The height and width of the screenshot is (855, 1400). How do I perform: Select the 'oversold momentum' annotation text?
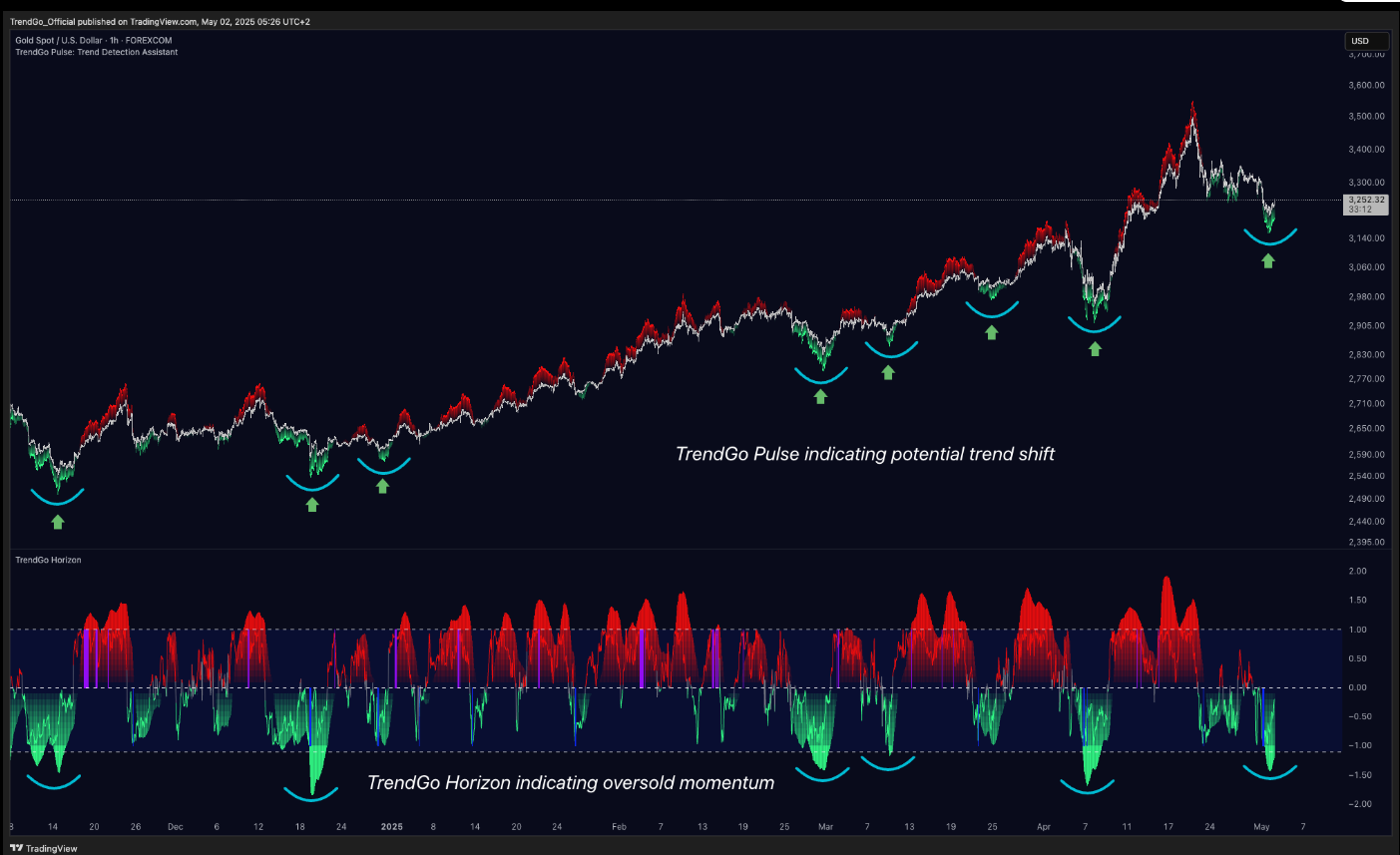(571, 783)
